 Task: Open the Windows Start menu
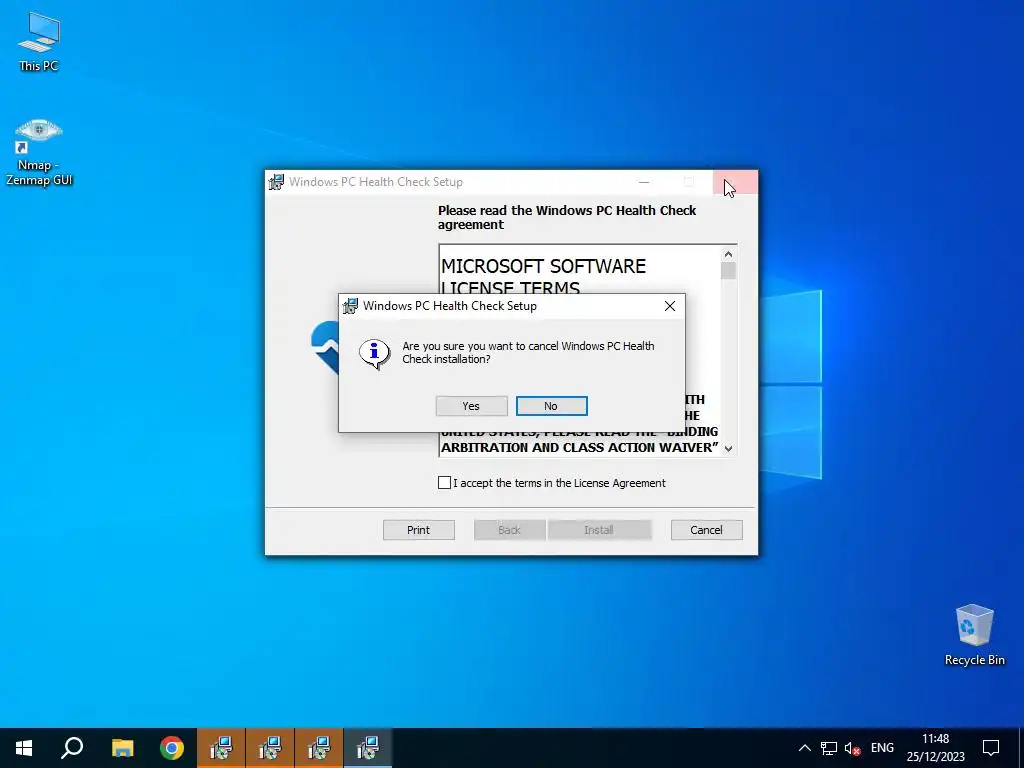coord(24,748)
